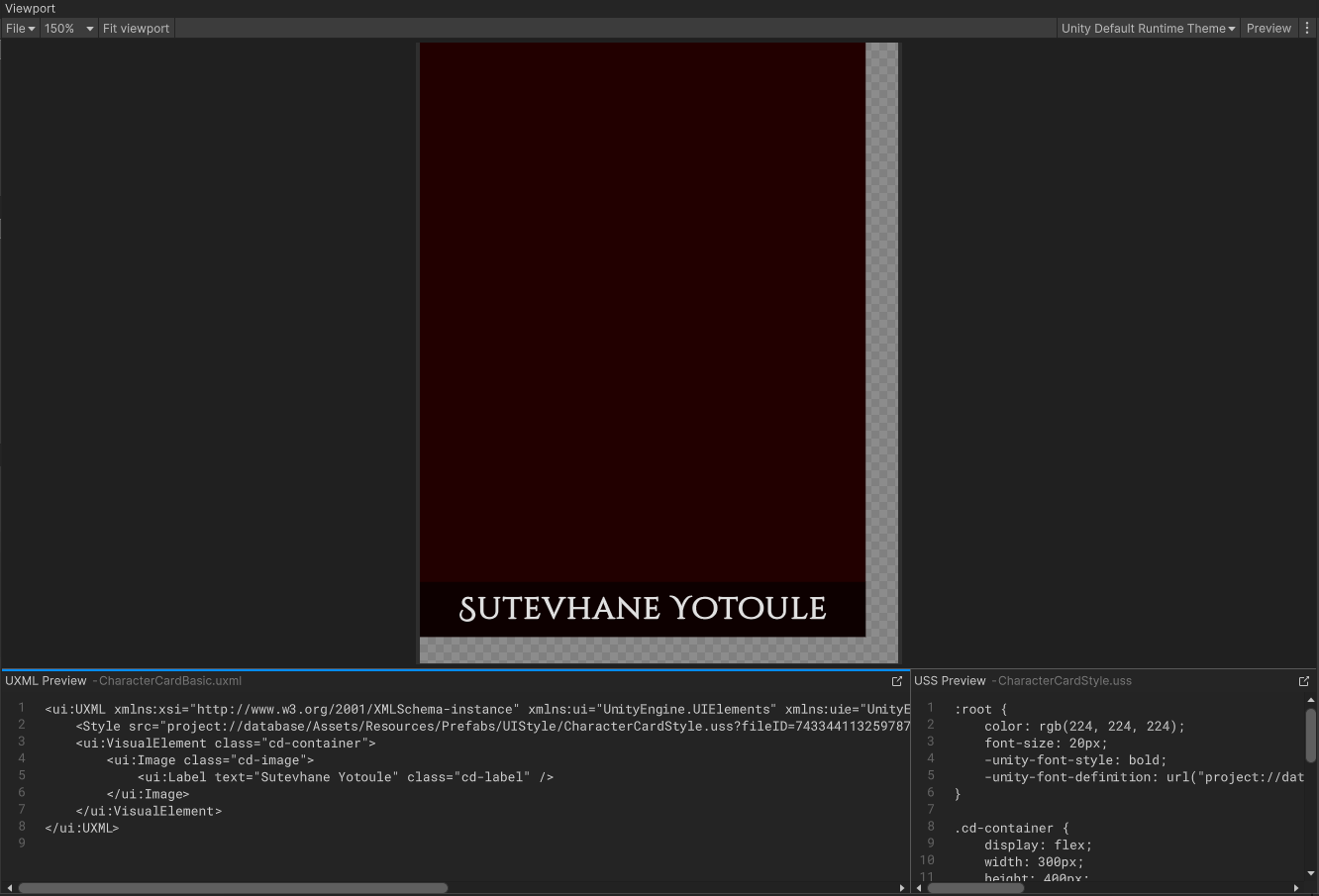
Task: Expand the Unity Default Runtime Theme dropdown
Action: (x=1147, y=29)
